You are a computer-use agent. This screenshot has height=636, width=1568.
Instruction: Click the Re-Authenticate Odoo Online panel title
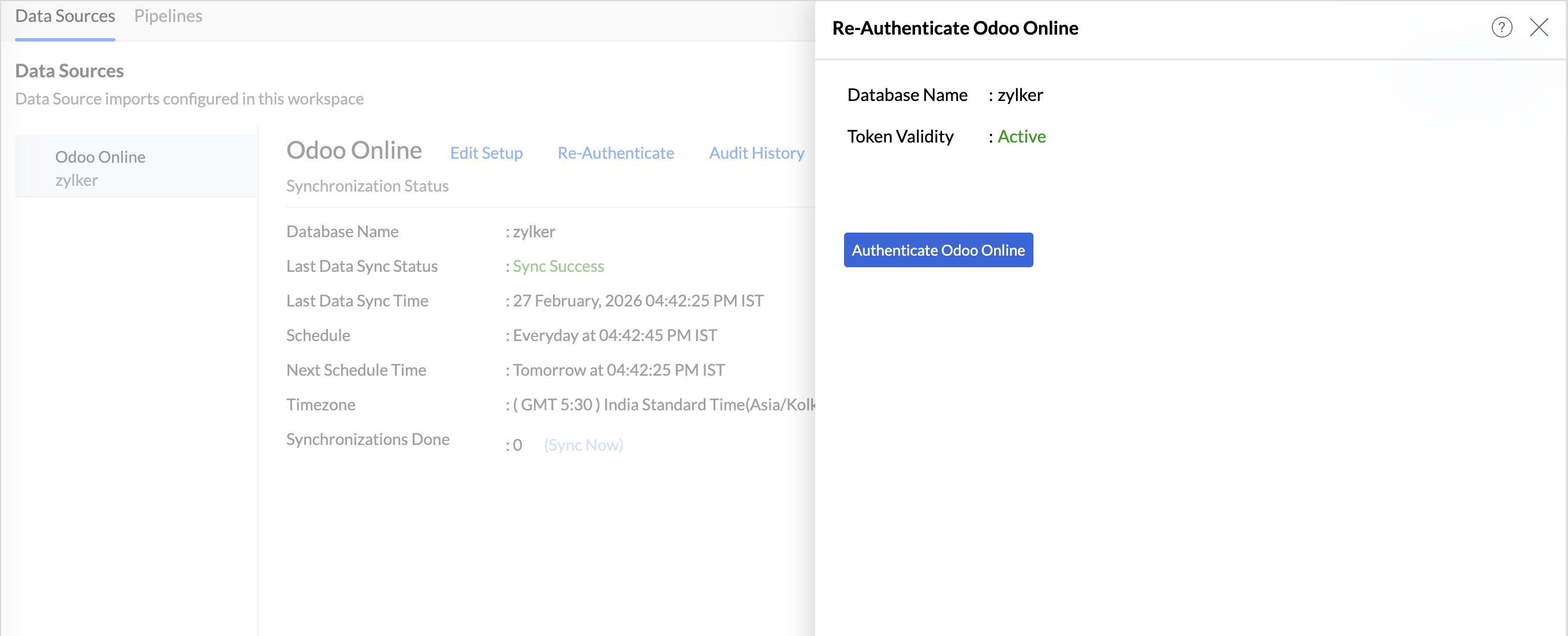click(x=954, y=28)
